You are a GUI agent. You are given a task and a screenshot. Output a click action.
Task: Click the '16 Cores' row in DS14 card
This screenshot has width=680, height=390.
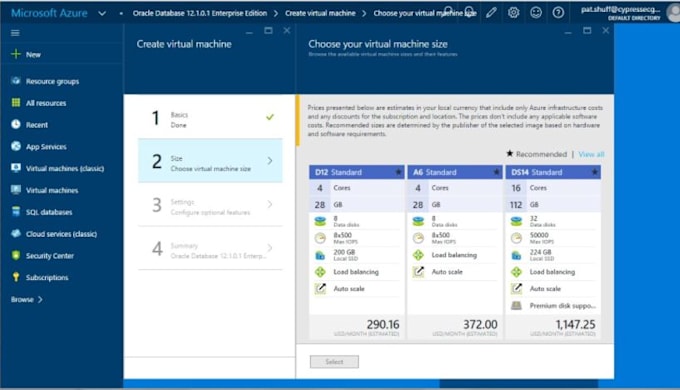click(x=553, y=188)
